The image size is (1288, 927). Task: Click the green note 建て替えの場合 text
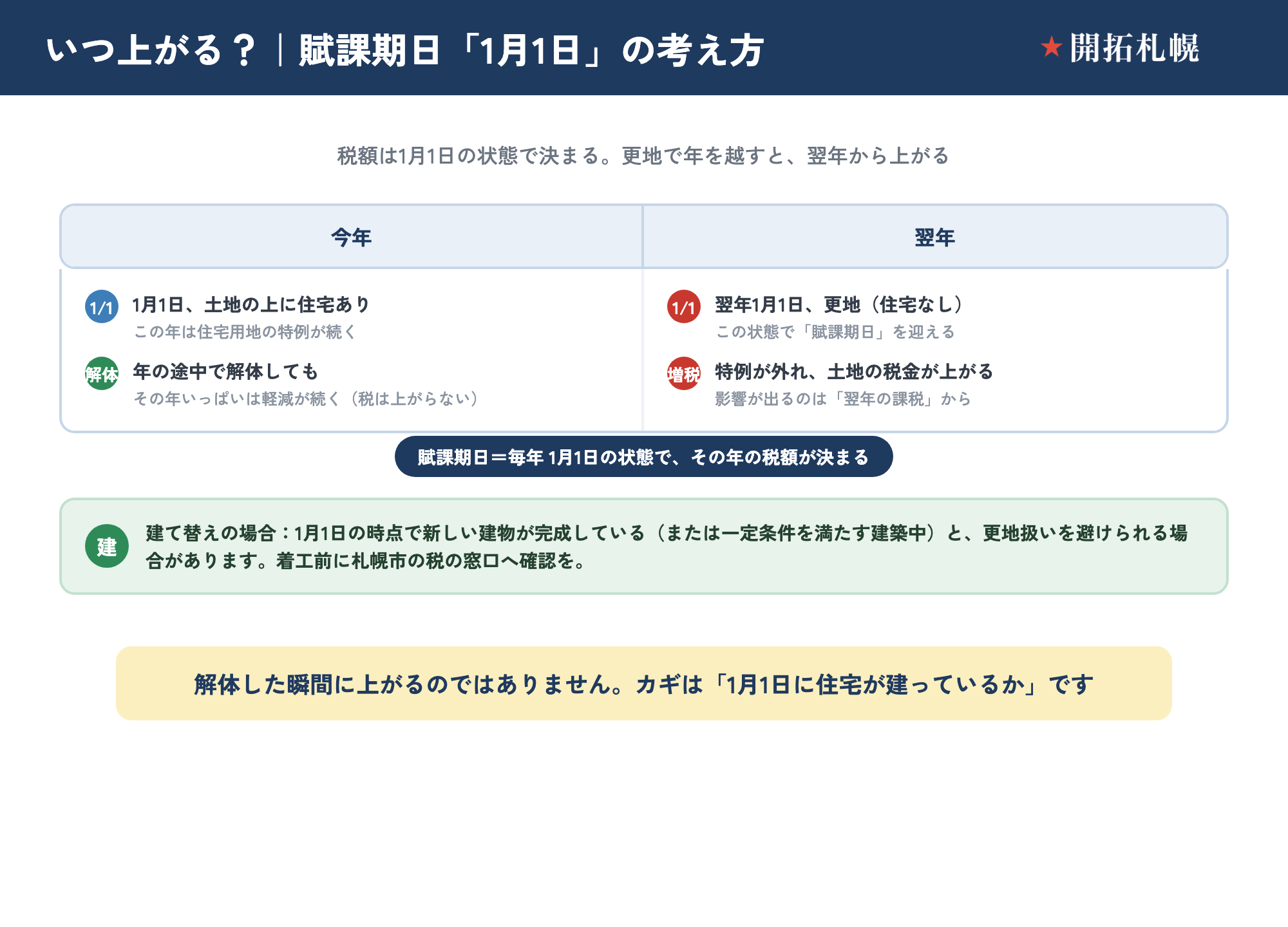[x=667, y=547]
